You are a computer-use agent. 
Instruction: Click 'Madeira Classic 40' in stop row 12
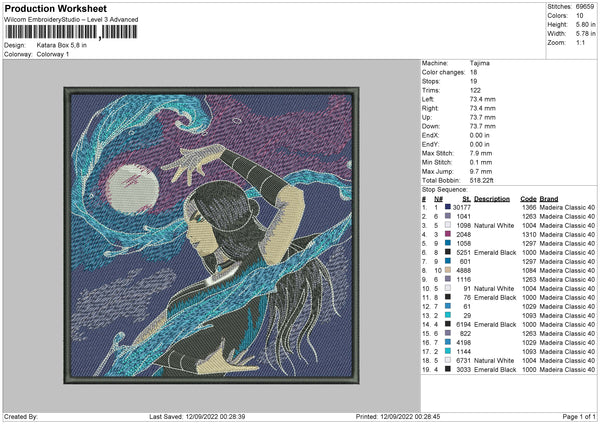(567, 307)
